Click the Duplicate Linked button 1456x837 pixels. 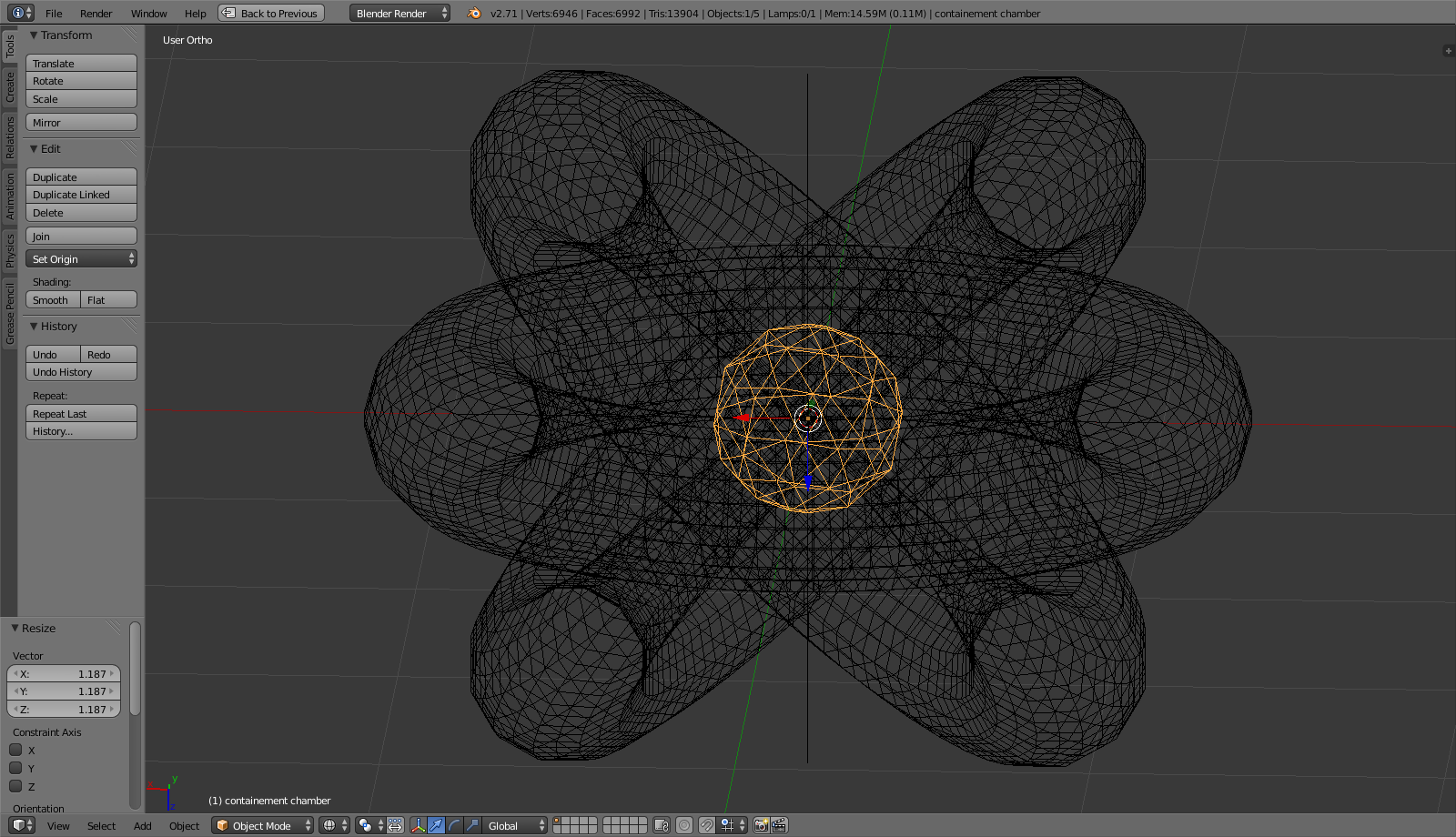coord(81,195)
